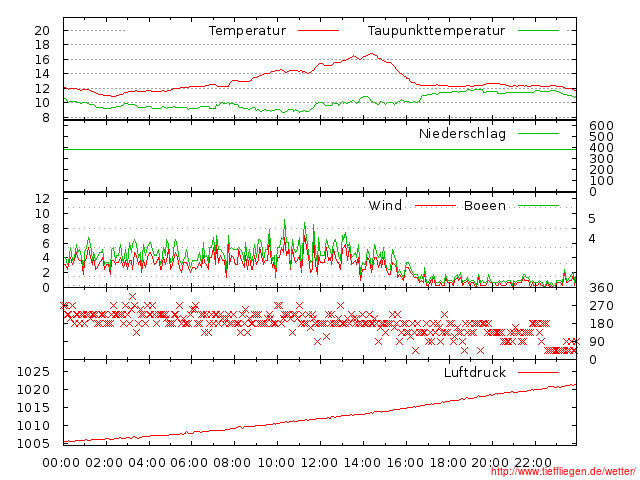
Task: Click the 1015 pressure axis value
Action: (x=33, y=407)
